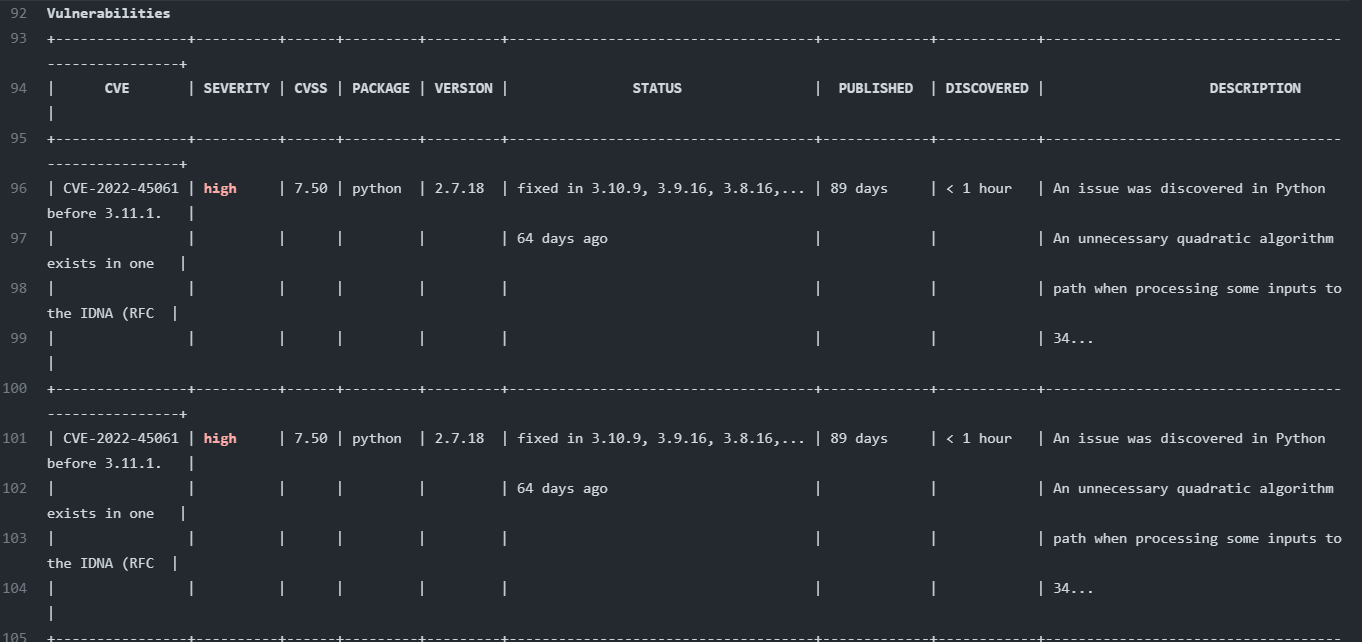
Task: Click the PACKAGE column header
Action: click(x=381, y=88)
